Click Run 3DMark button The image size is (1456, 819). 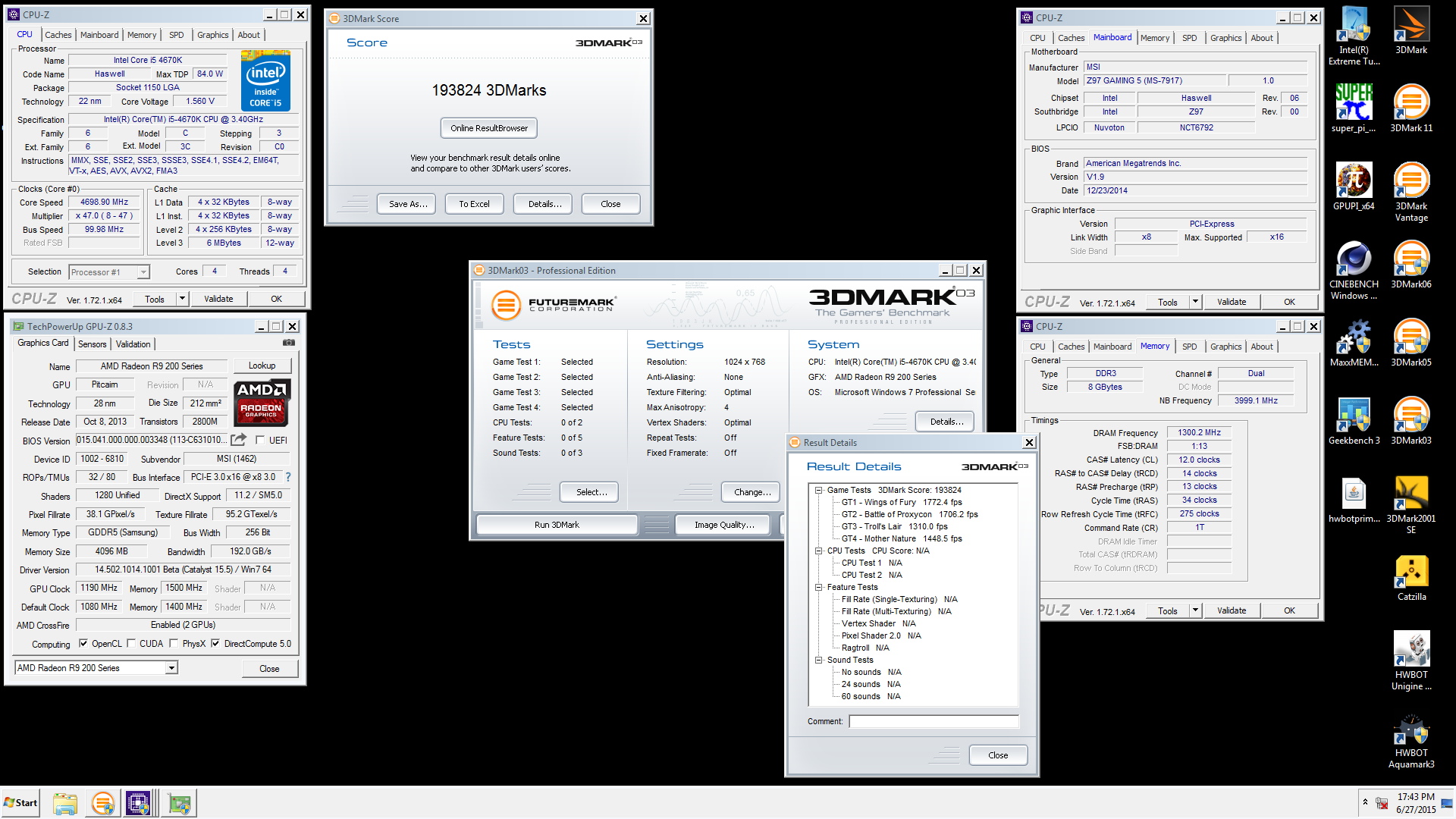tap(557, 525)
